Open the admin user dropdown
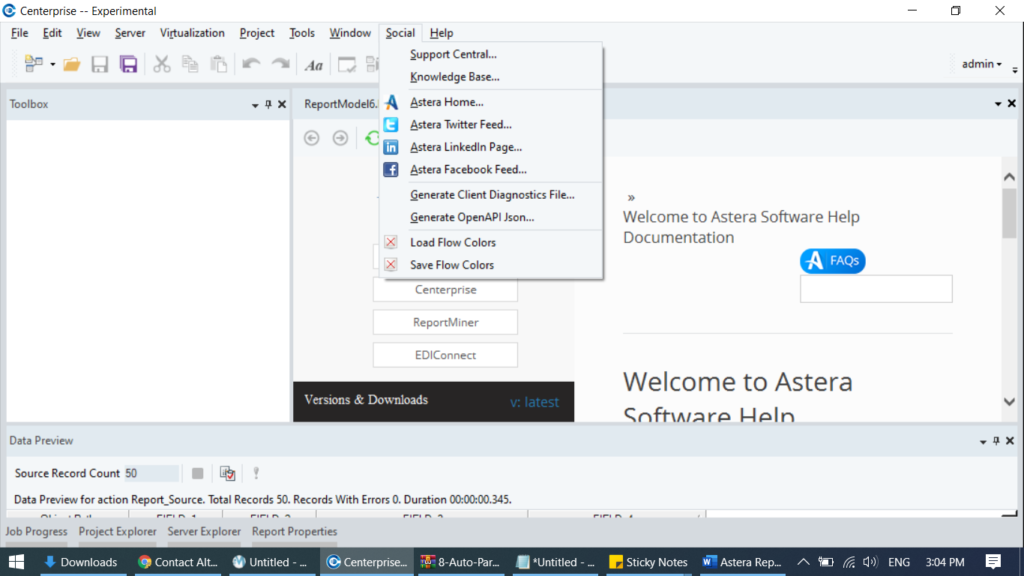The height and width of the screenshot is (576, 1024). pos(981,64)
